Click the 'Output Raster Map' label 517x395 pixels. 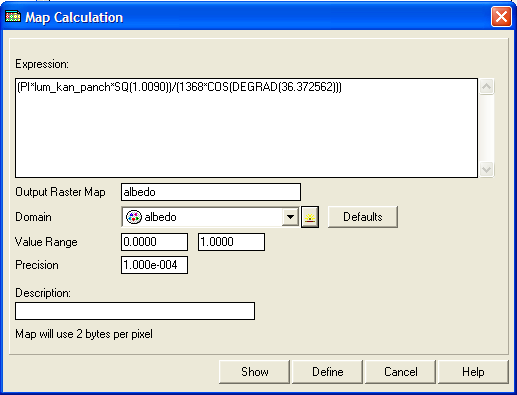(60, 192)
